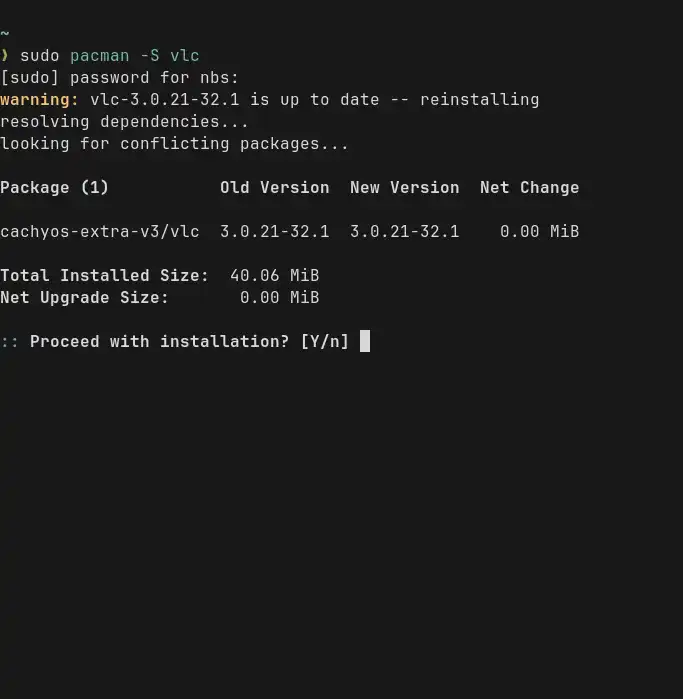Click the "looking for conflicting packages..." line

click(174, 144)
